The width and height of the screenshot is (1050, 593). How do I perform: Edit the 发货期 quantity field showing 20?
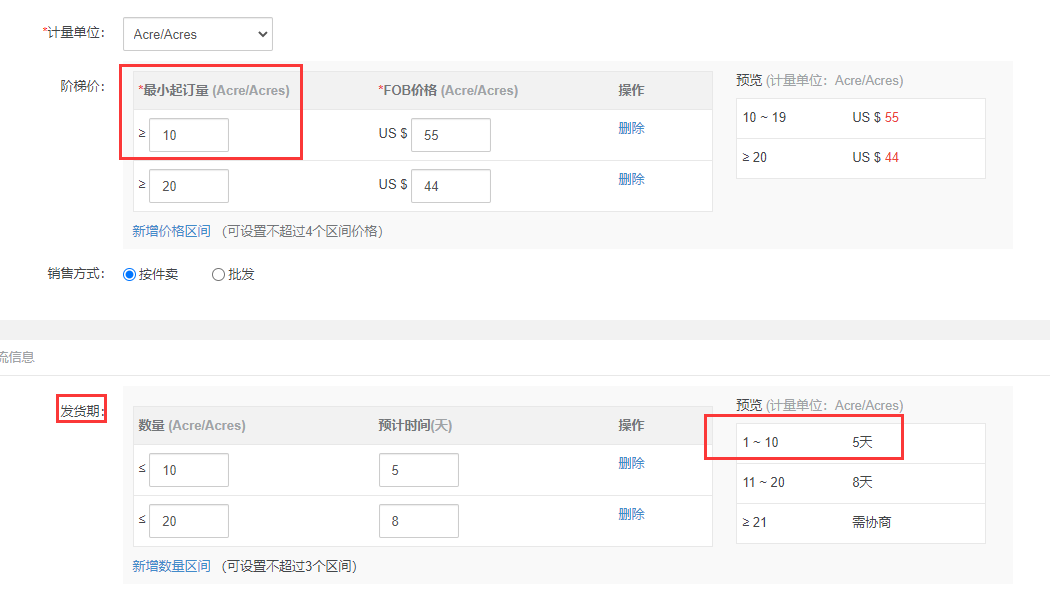188,521
